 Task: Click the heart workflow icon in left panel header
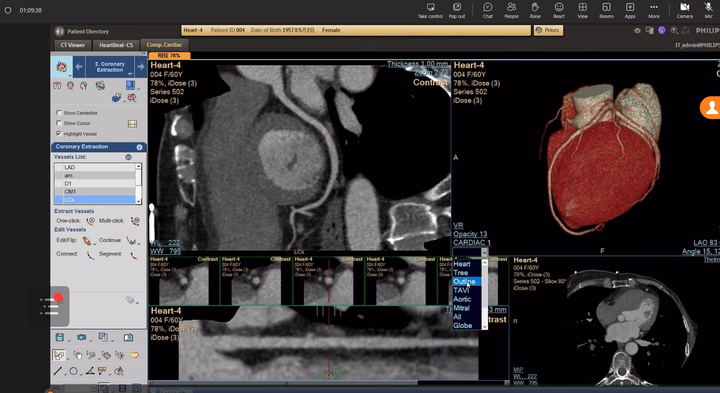click(61, 67)
